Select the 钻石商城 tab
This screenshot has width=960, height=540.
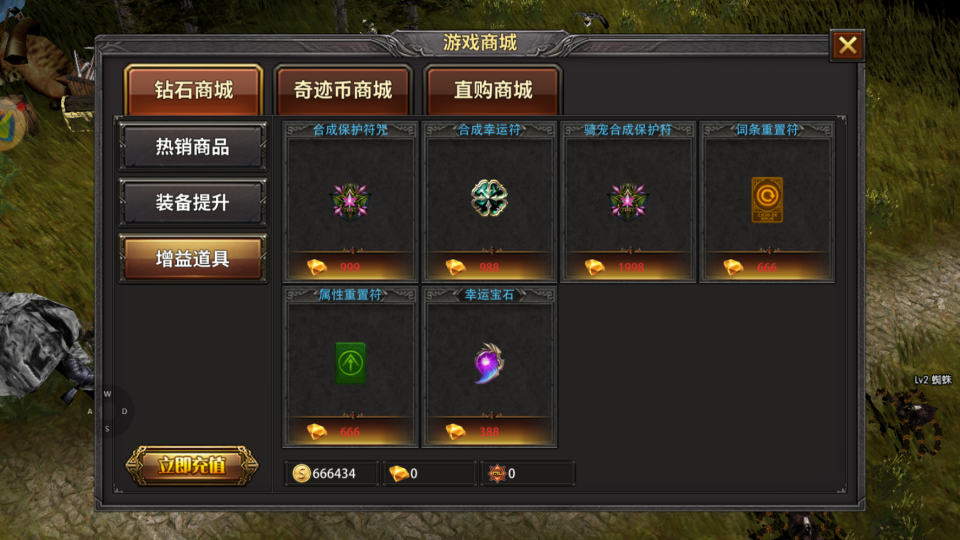click(193, 91)
